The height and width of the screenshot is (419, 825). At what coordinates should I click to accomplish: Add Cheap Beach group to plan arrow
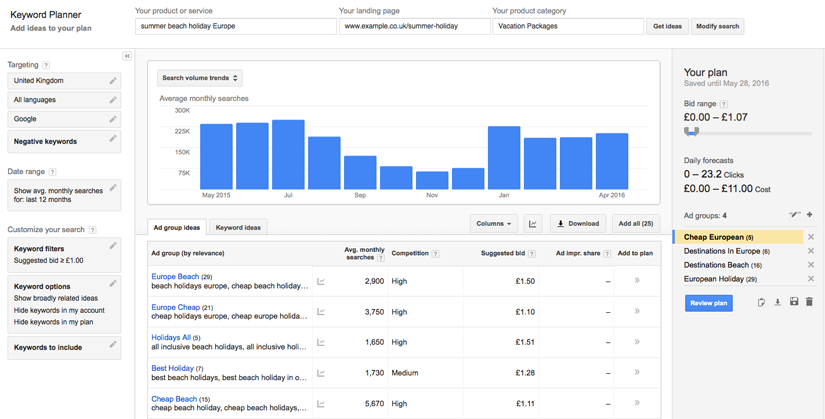point(637,403)
